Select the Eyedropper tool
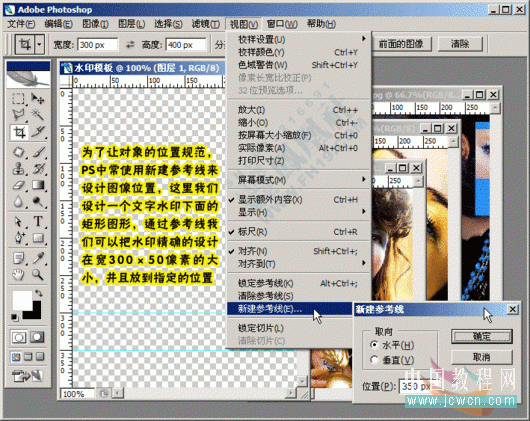Image resolution: width=530 pixels, height=421 pixels. (x=38, y=258)
